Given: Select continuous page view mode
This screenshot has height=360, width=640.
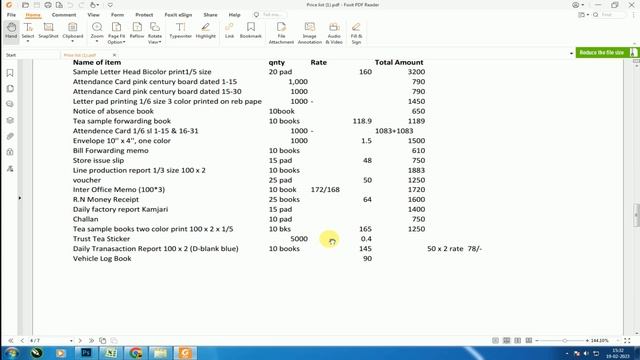Looking at the screenshot, I should pos(507,340).
